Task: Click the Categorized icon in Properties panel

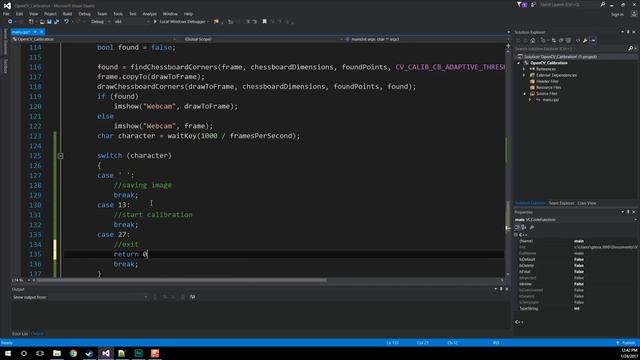Action: tap(518, 227)
